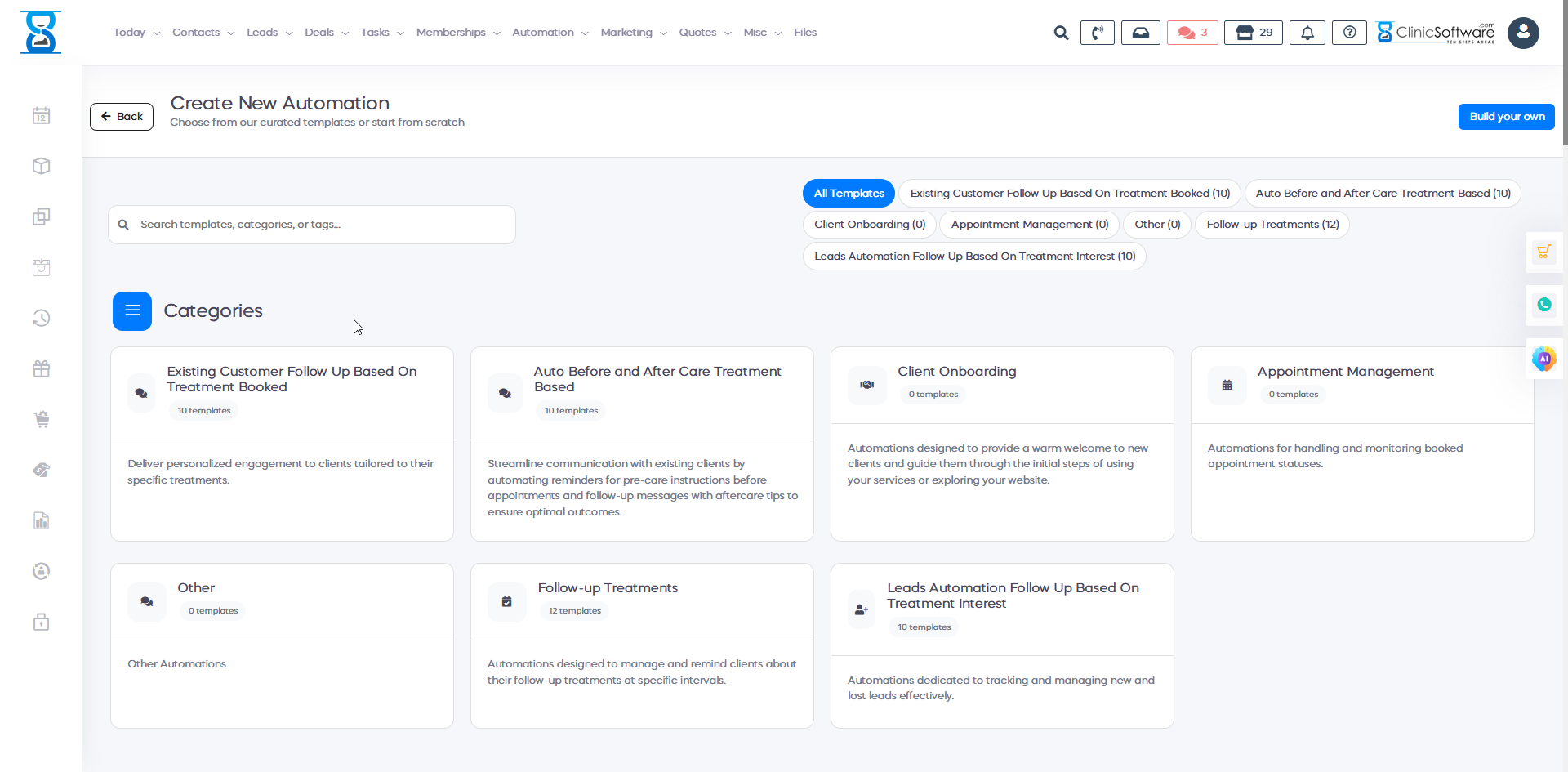
Task: Click the Build your own button
Action: click(1506, 117)
